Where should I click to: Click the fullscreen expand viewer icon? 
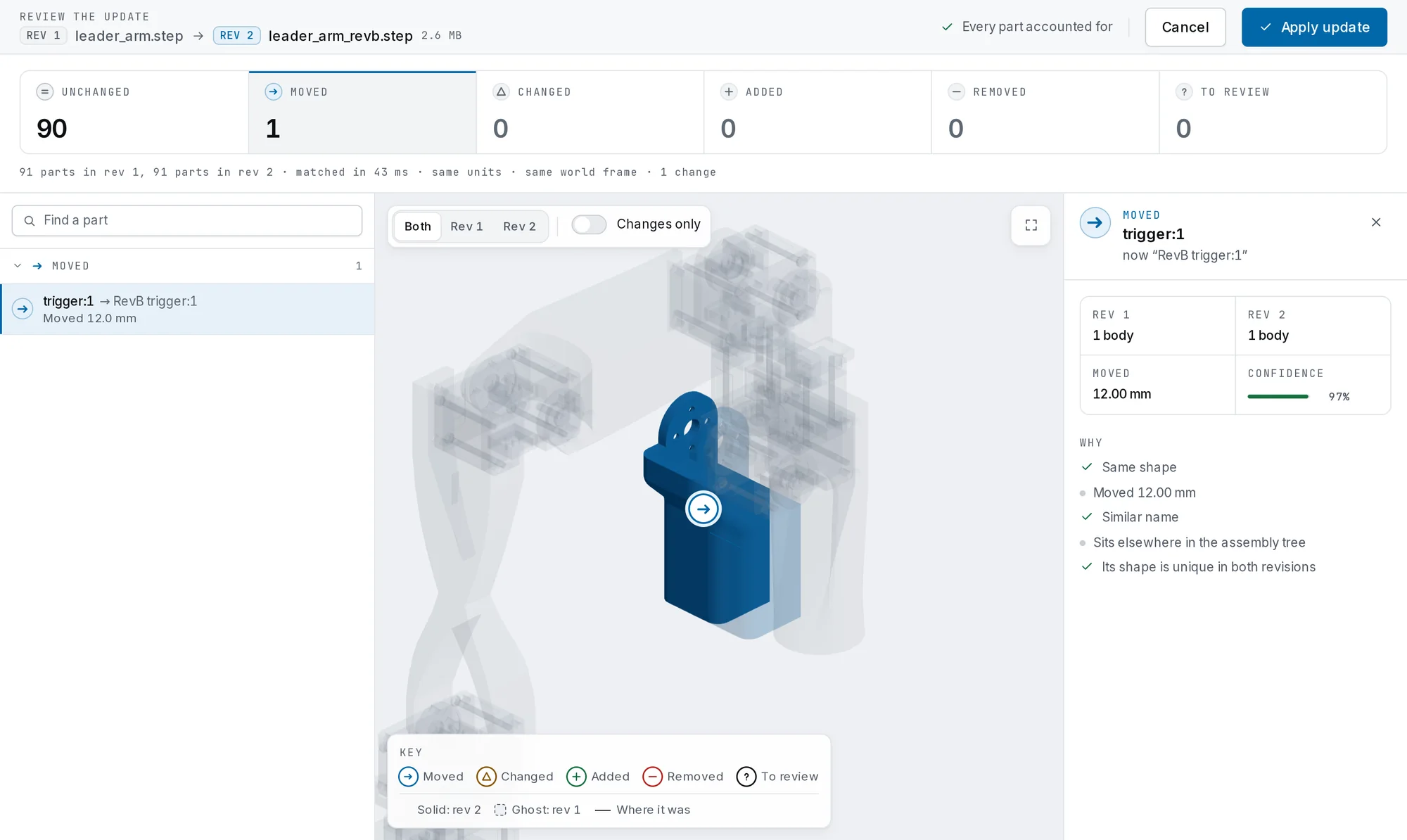click(x=1031, y=225)
